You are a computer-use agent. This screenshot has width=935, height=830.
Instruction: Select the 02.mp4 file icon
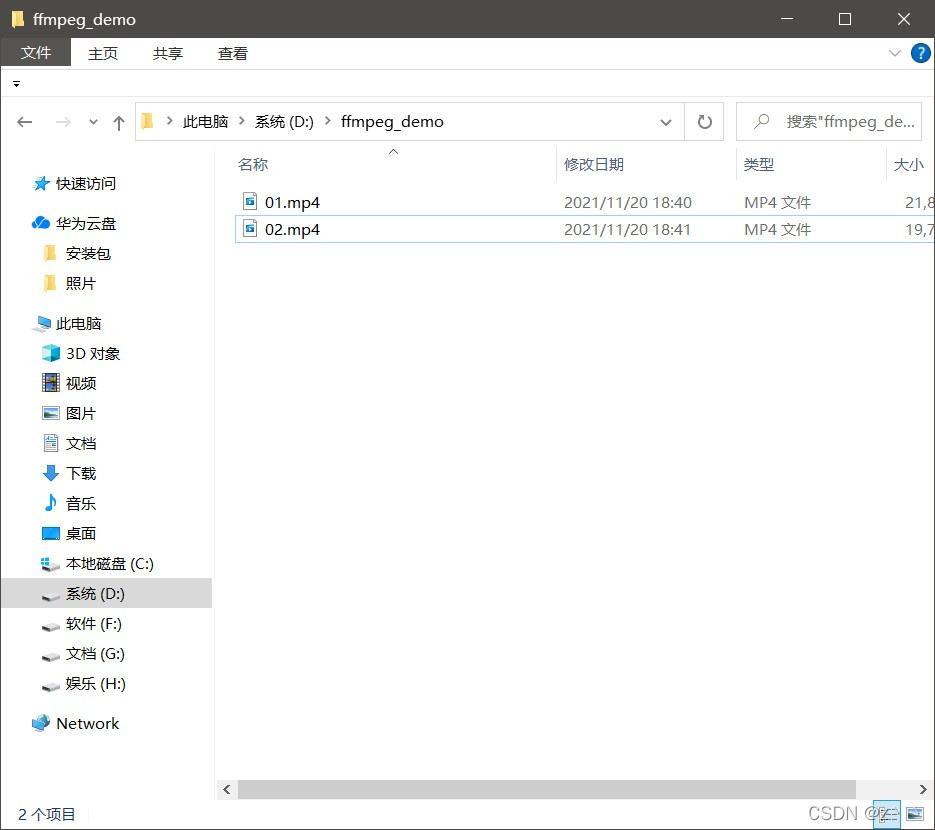coord(250,228)
